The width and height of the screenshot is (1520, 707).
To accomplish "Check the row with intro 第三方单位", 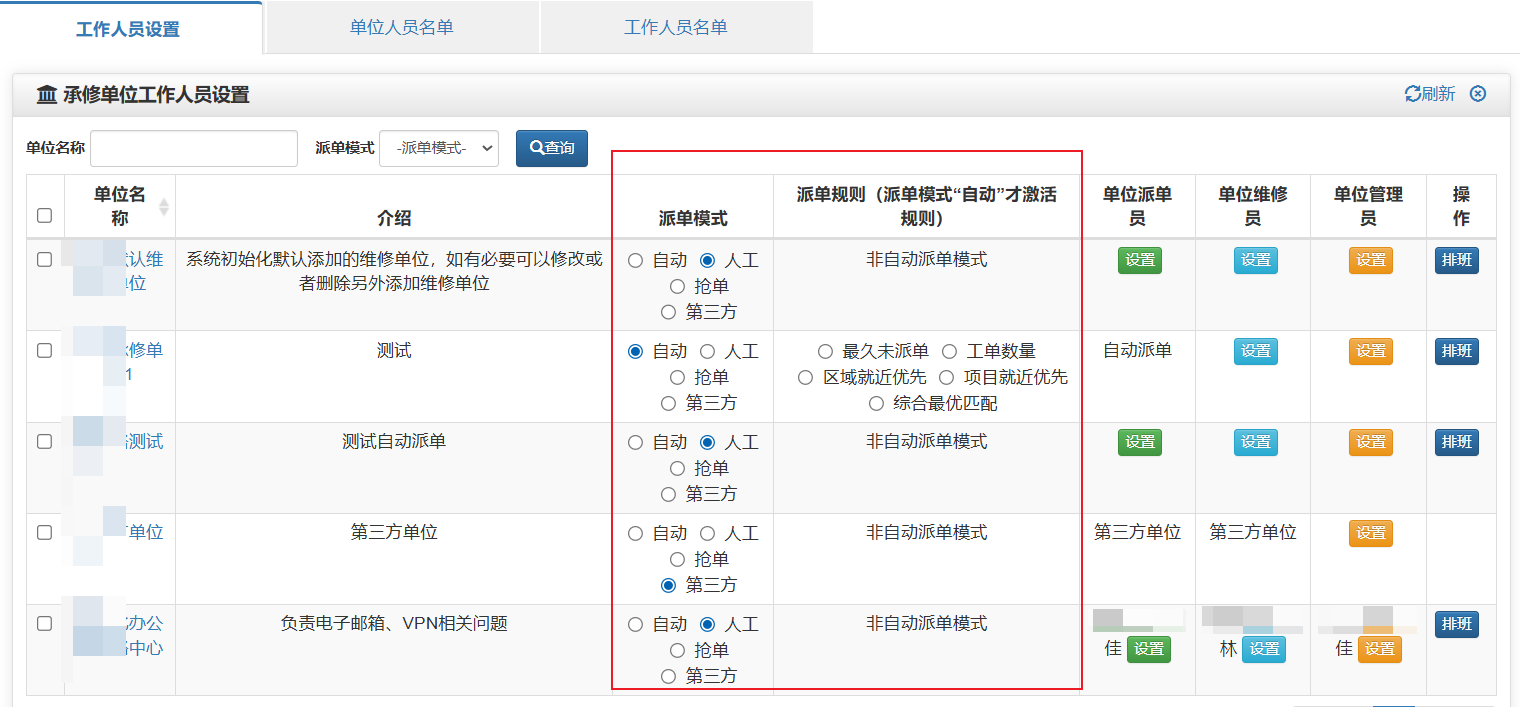I will click(x=44, y=532).
